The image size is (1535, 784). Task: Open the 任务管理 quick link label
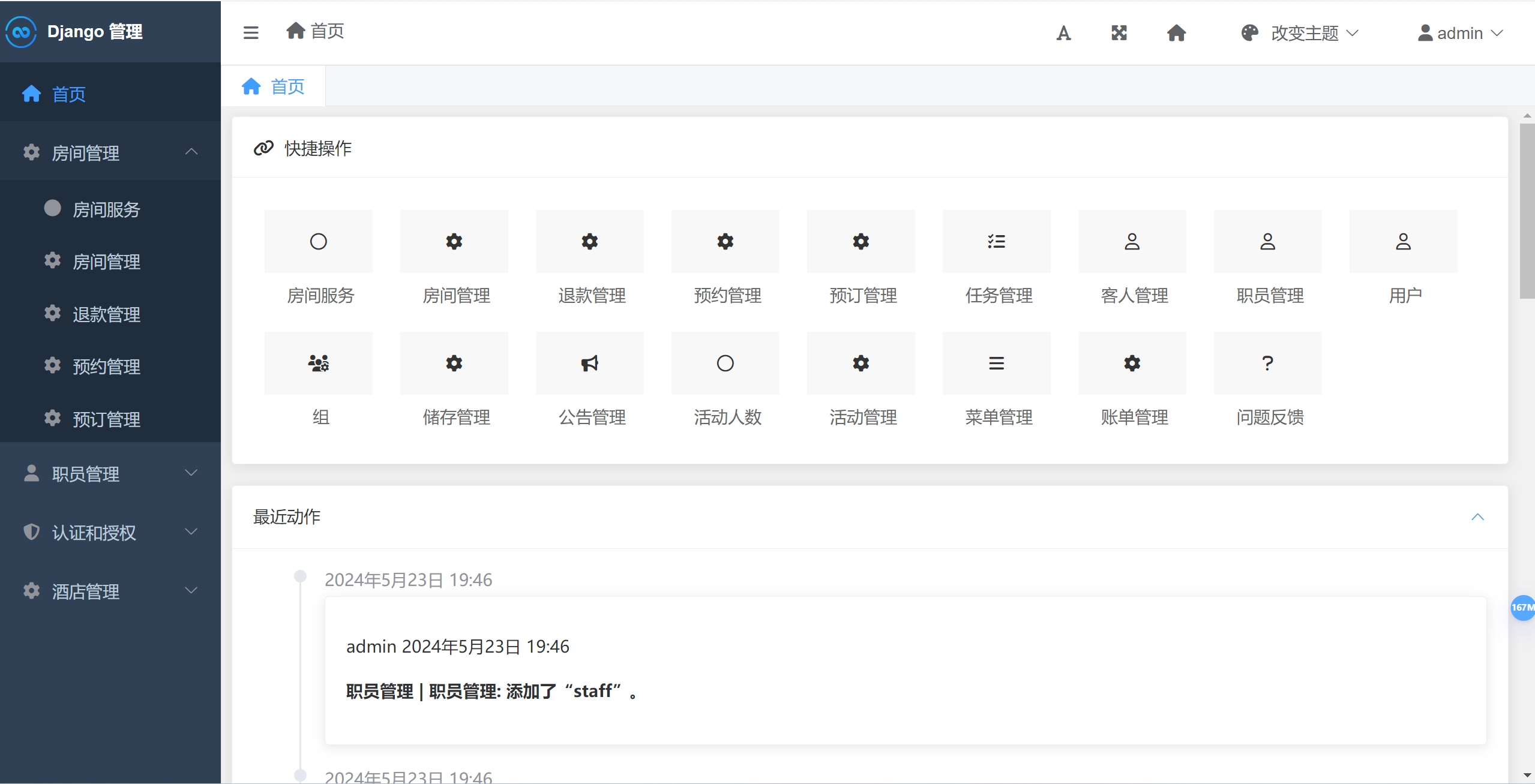tap(999, 295)
